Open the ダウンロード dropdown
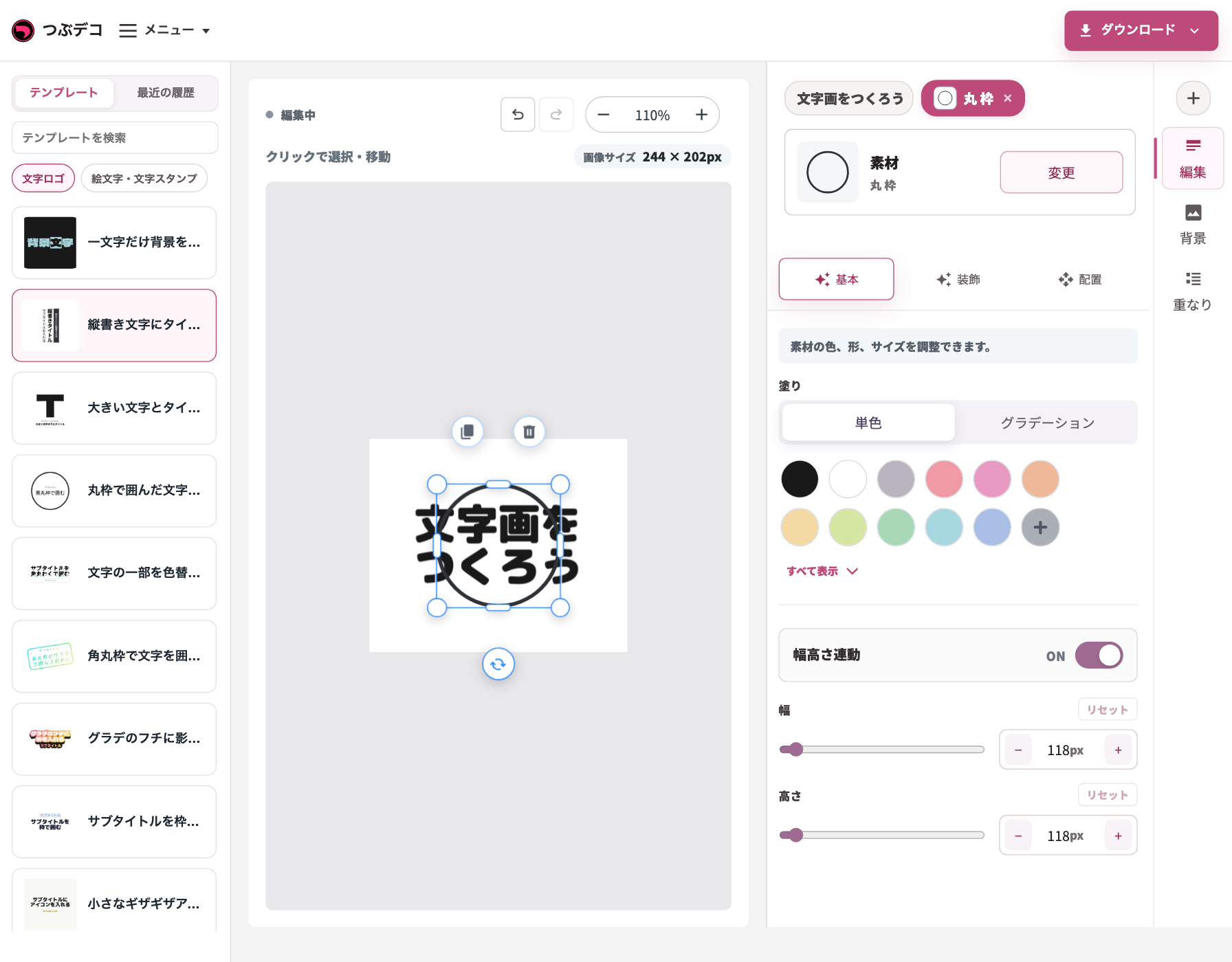 (1141, 30)
